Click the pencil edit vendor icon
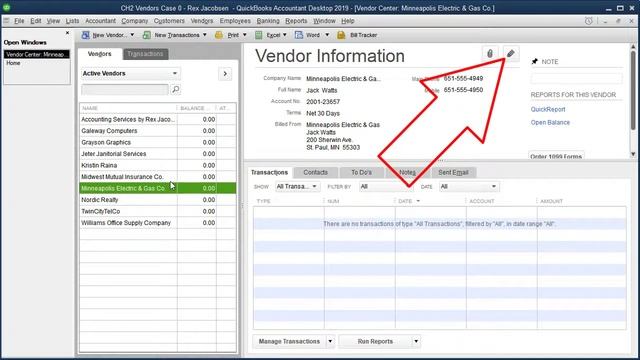Screen dimensions: 640x360 [x=511, y=53]
